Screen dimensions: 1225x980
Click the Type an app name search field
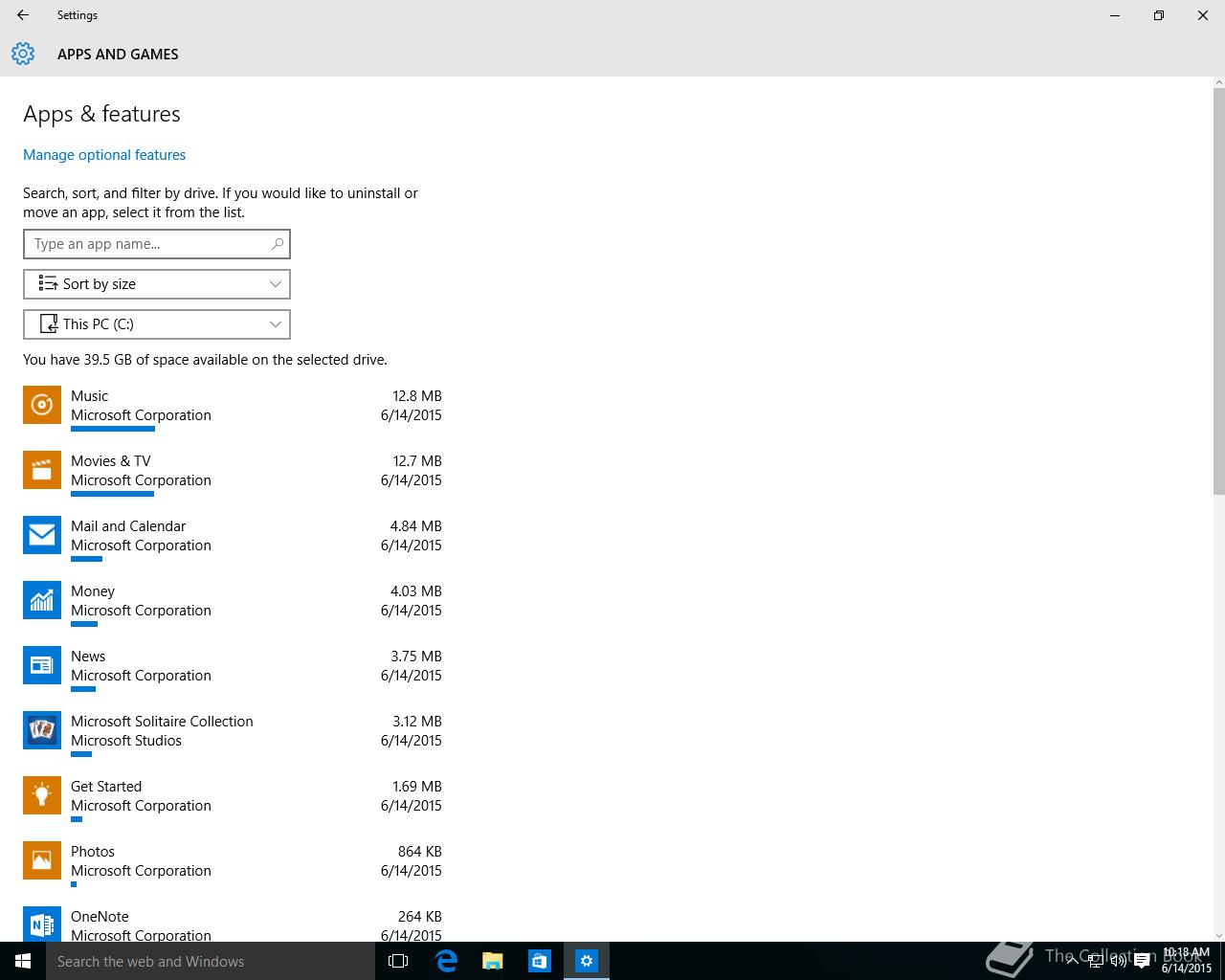tap(157, 244)
